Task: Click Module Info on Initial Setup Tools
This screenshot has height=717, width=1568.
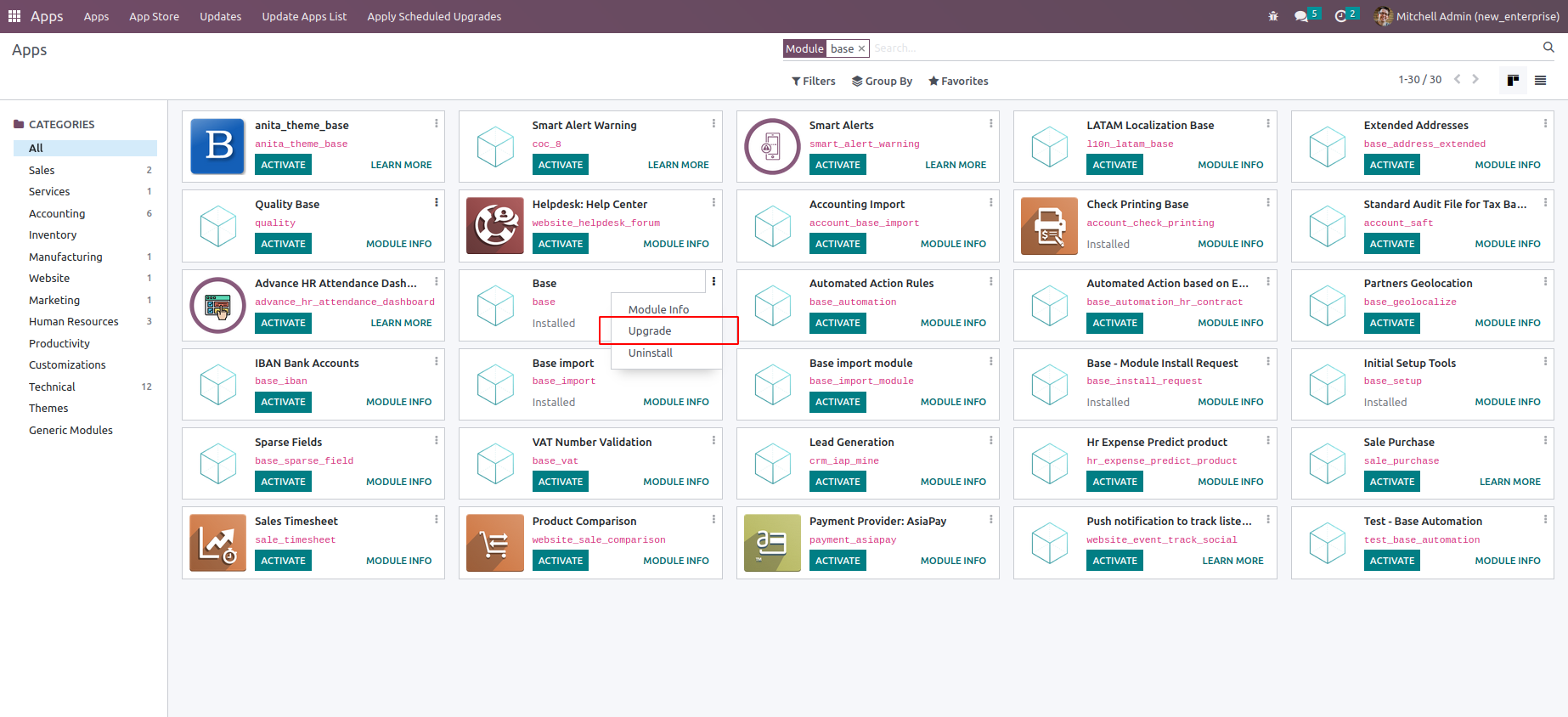Action: point(1507,402)
